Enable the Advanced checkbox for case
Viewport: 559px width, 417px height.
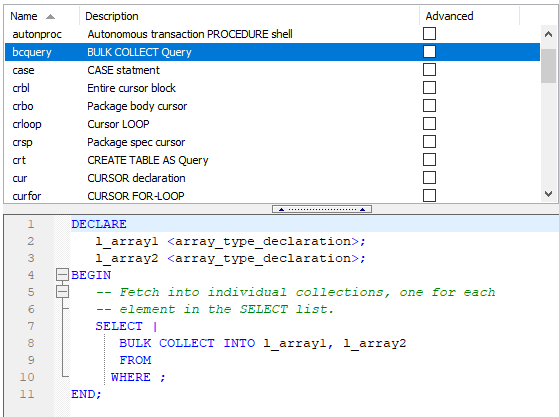click(x=429, y=70)
